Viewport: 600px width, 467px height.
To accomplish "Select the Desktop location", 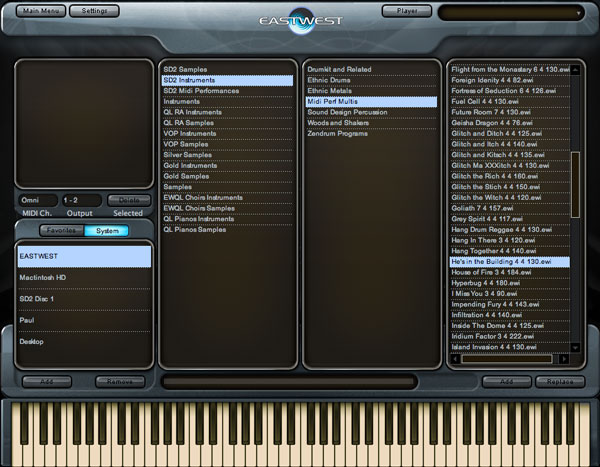I will (x=84, y=342).
